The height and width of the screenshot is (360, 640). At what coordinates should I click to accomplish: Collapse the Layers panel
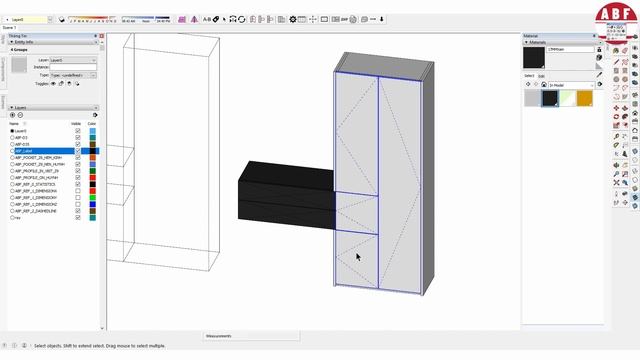(x=12, y=107)
